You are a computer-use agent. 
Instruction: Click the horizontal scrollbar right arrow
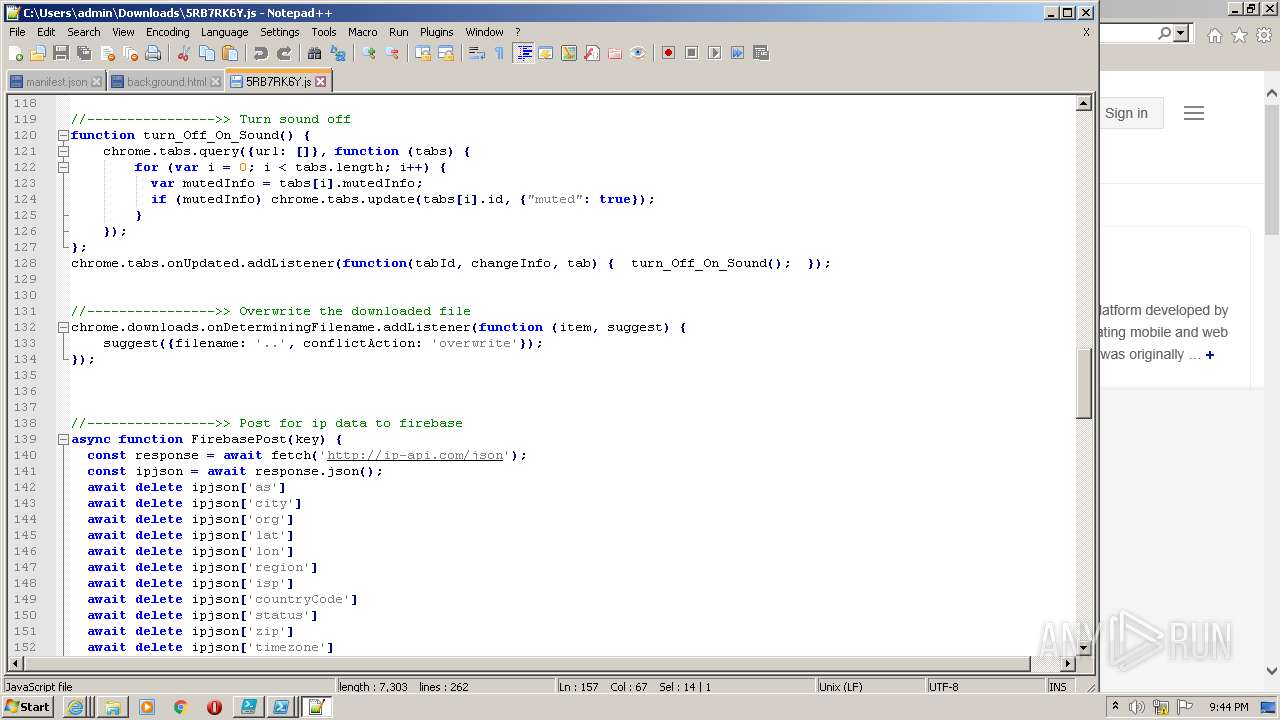point(1068,663)
